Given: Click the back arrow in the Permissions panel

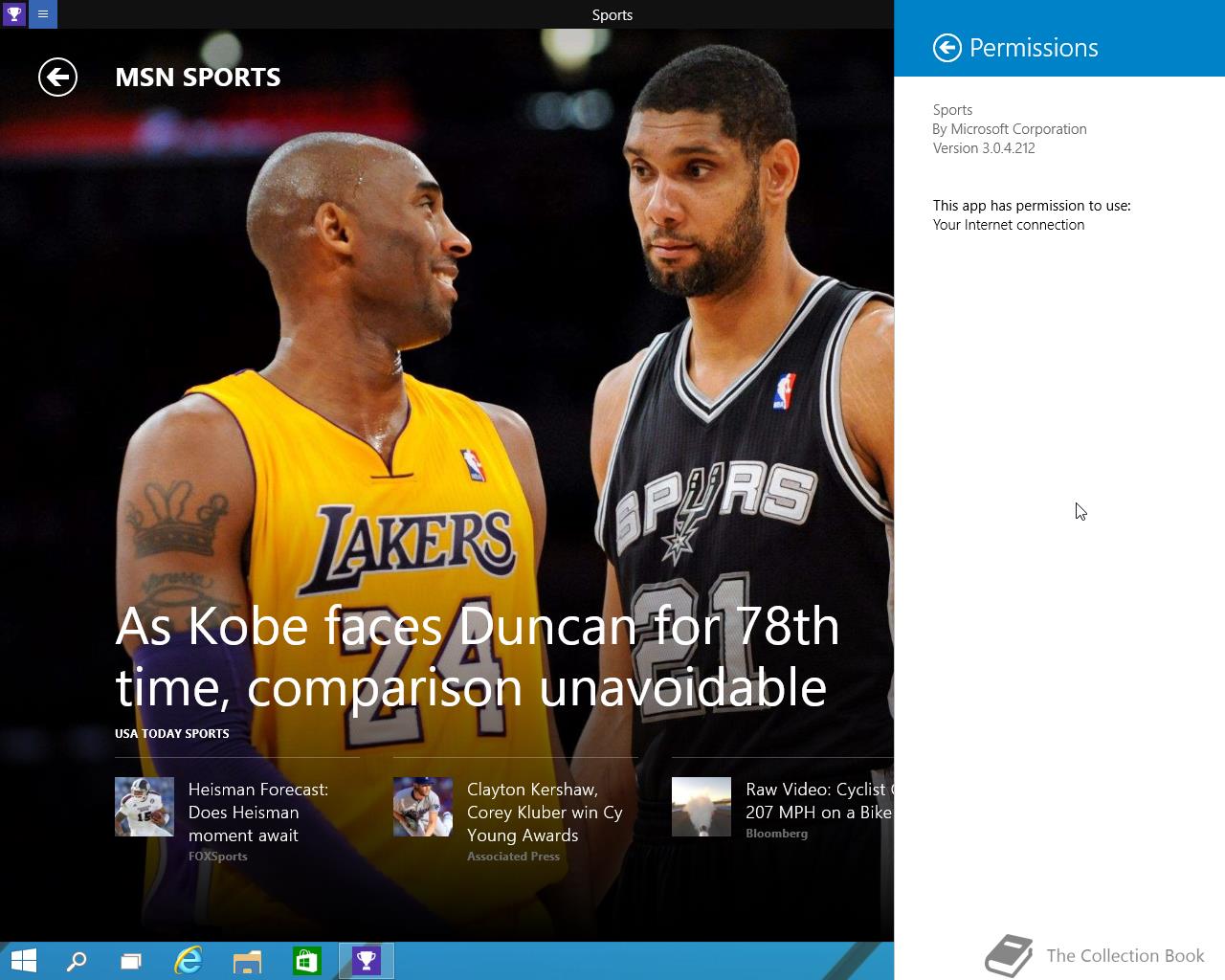Looking at the screenshot, I should [947, 48].
